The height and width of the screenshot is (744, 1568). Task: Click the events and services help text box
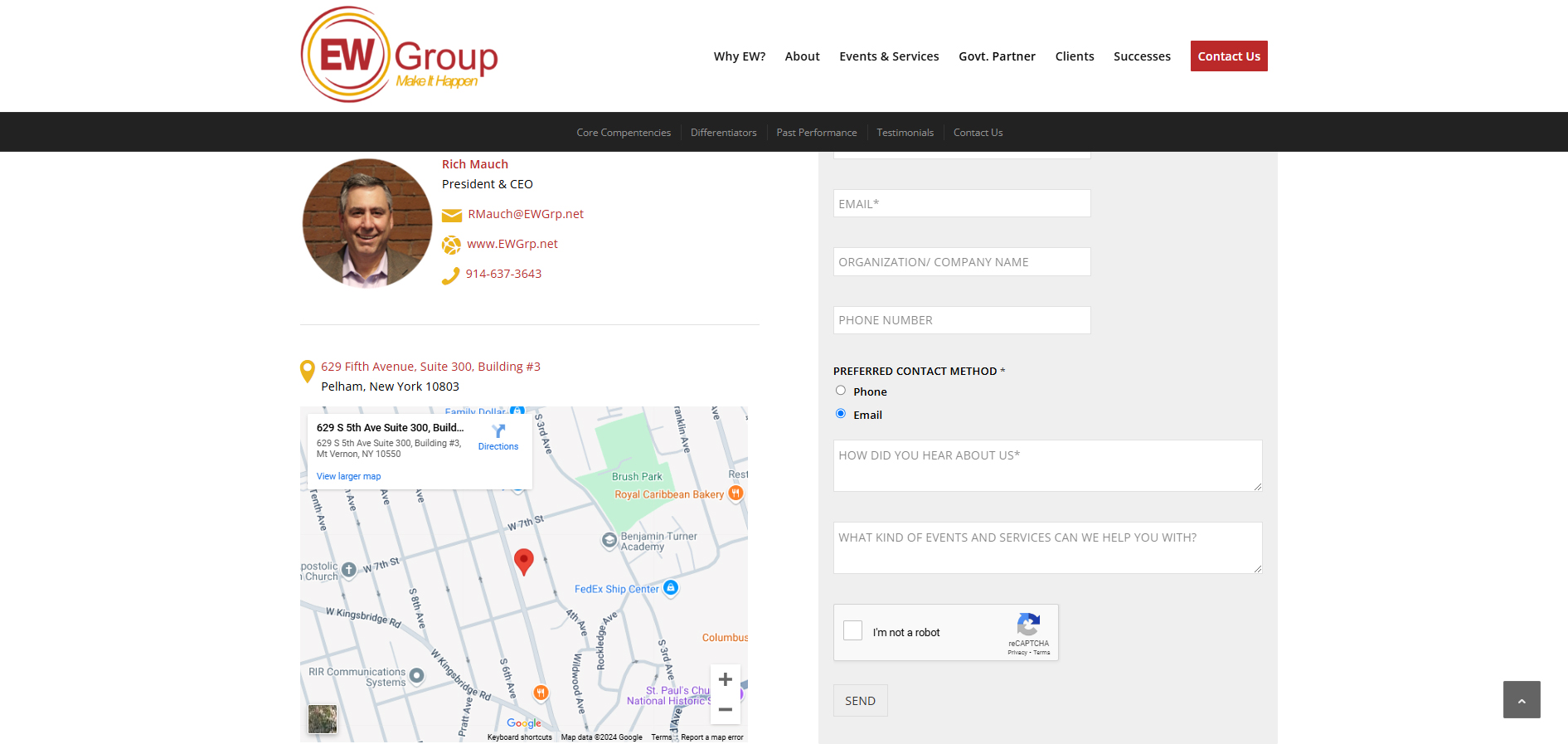(x=1048, y=547)
